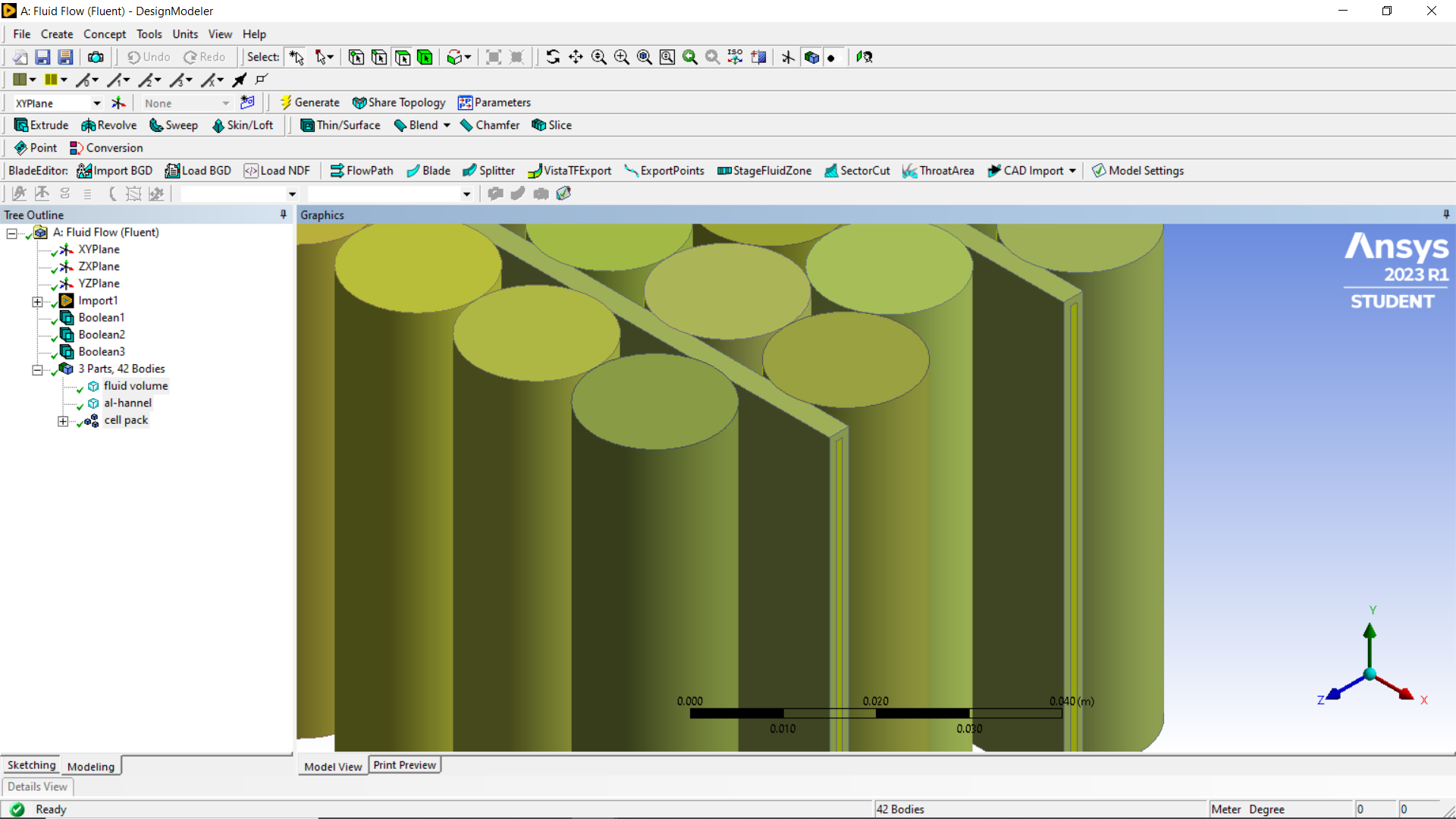Click the Share Topology button
Image resolution: width=1456 pixels, height=819 pixels.
(x=399, y=102)
